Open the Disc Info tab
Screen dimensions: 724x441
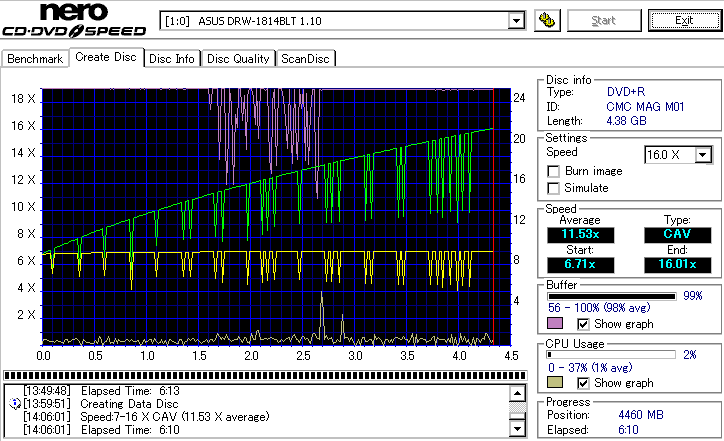[x=172, y=59]
